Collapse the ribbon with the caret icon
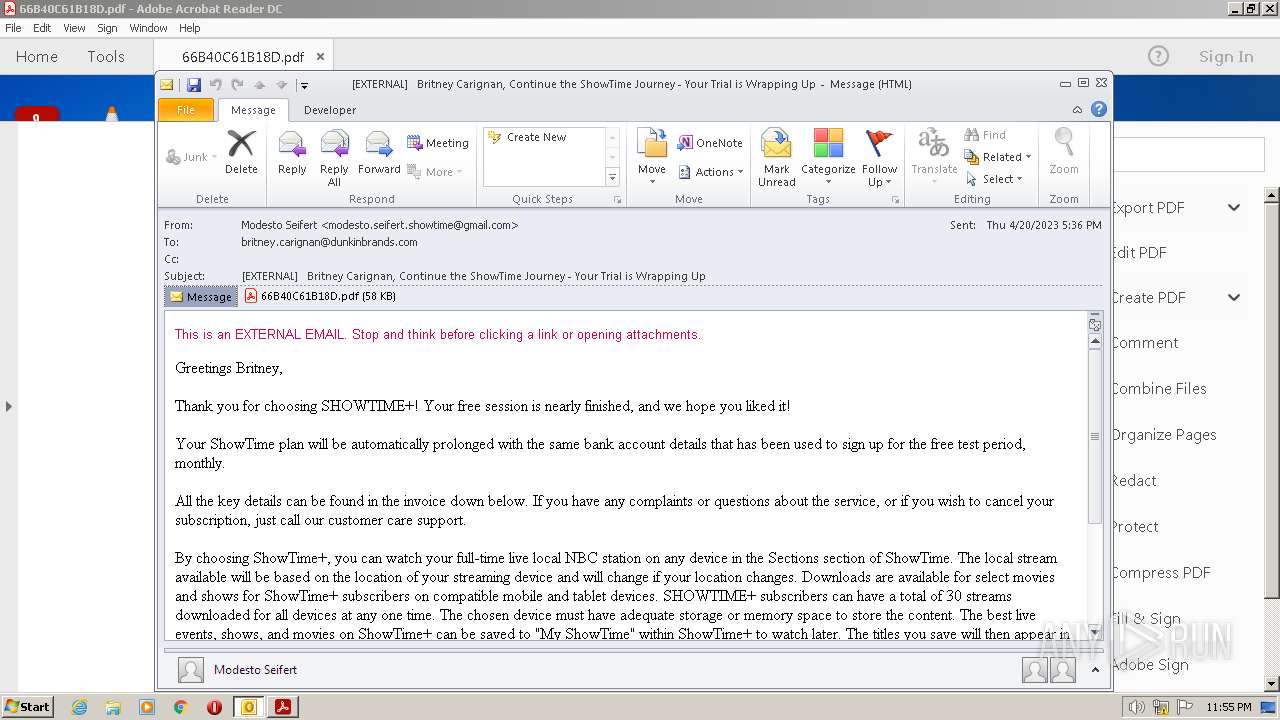Image resolution: width=1280 pixels, height=720 pixels. pos(1077,110)
